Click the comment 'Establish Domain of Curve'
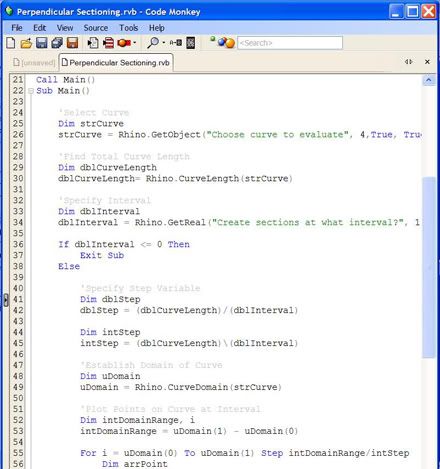The height and width of the screenshot is (469, 440). click(x=151, y=365)
